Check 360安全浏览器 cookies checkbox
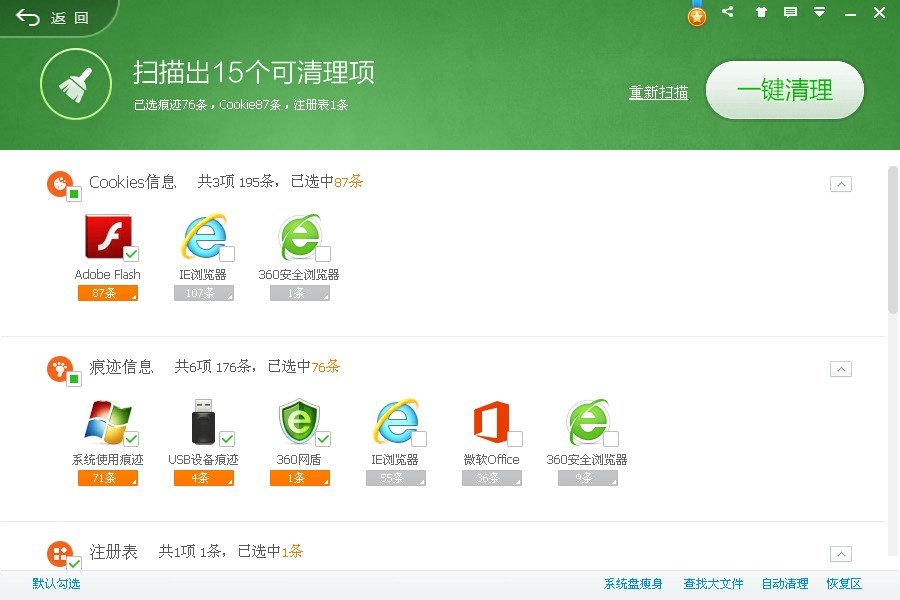The image size is (900, 600). click(x=323, y=254)
